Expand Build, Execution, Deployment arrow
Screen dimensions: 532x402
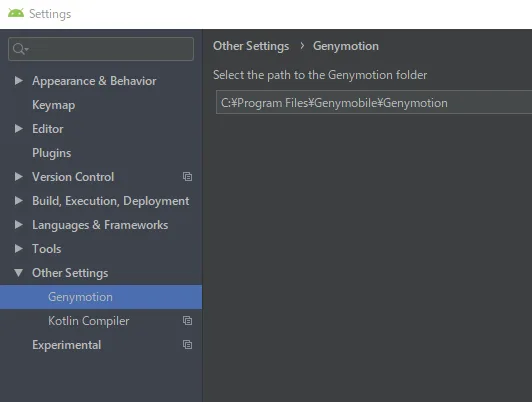click(x=19, y=200)
